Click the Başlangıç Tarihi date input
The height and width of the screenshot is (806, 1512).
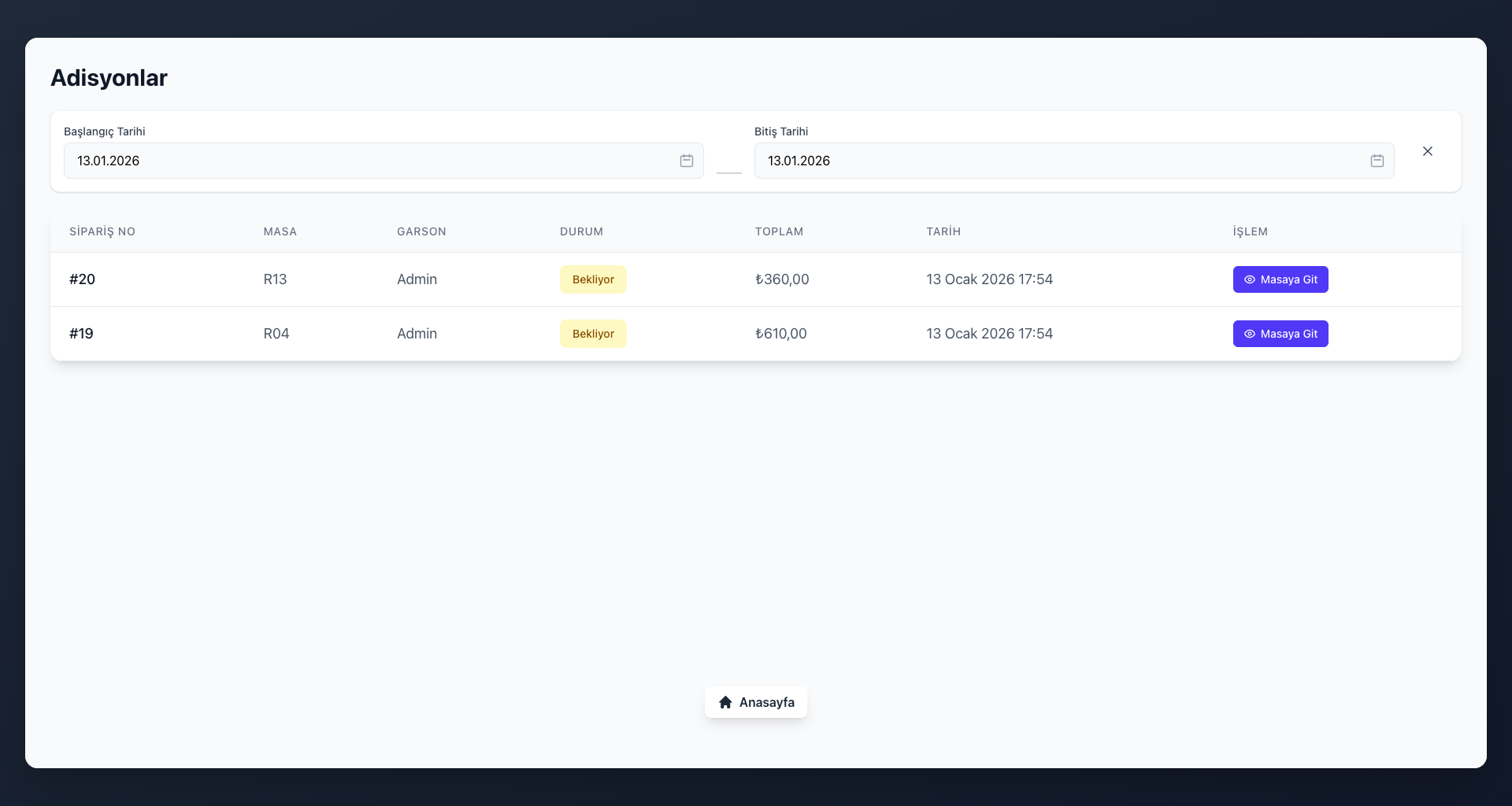384,161
